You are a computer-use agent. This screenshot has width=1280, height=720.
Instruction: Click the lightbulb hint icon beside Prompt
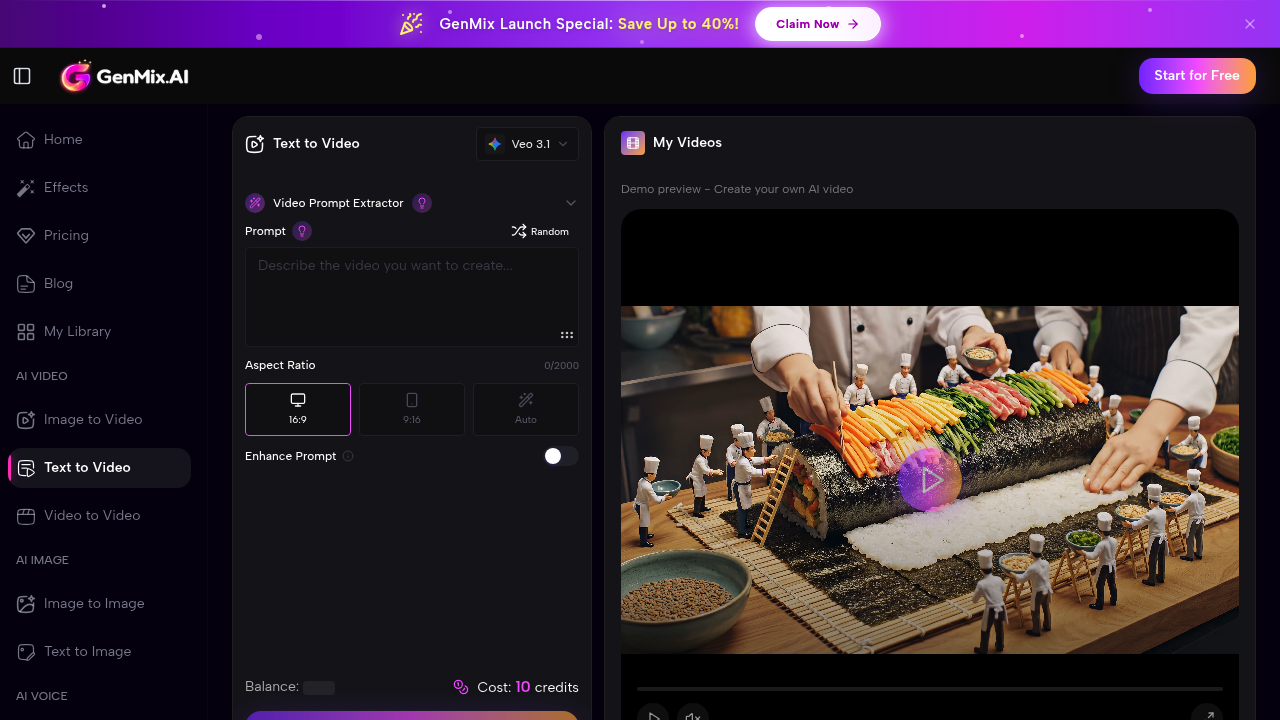pos(304,231)
